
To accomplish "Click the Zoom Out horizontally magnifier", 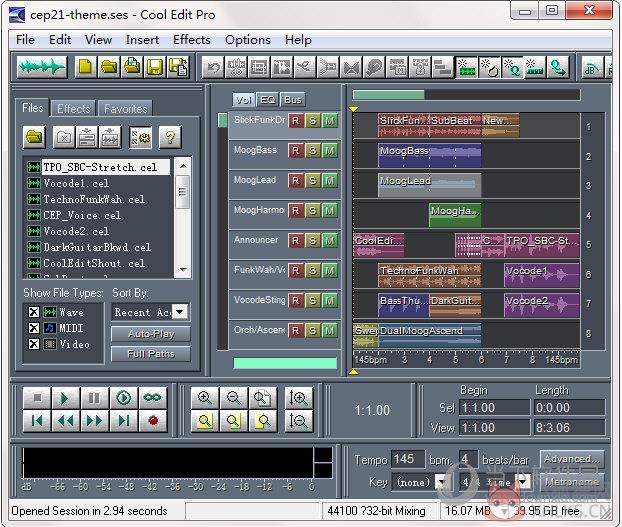I will pyautogui.click(x=233, y=397).
